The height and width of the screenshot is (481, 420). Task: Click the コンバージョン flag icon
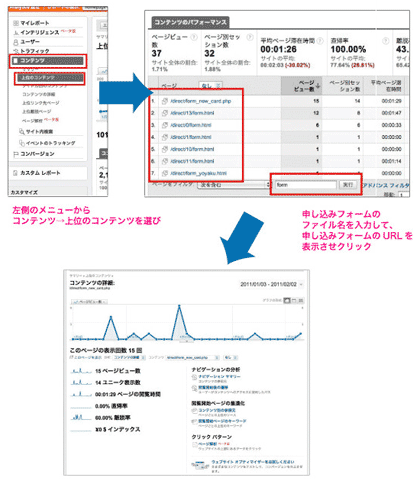pyautogui.click(x=16, y=154)
